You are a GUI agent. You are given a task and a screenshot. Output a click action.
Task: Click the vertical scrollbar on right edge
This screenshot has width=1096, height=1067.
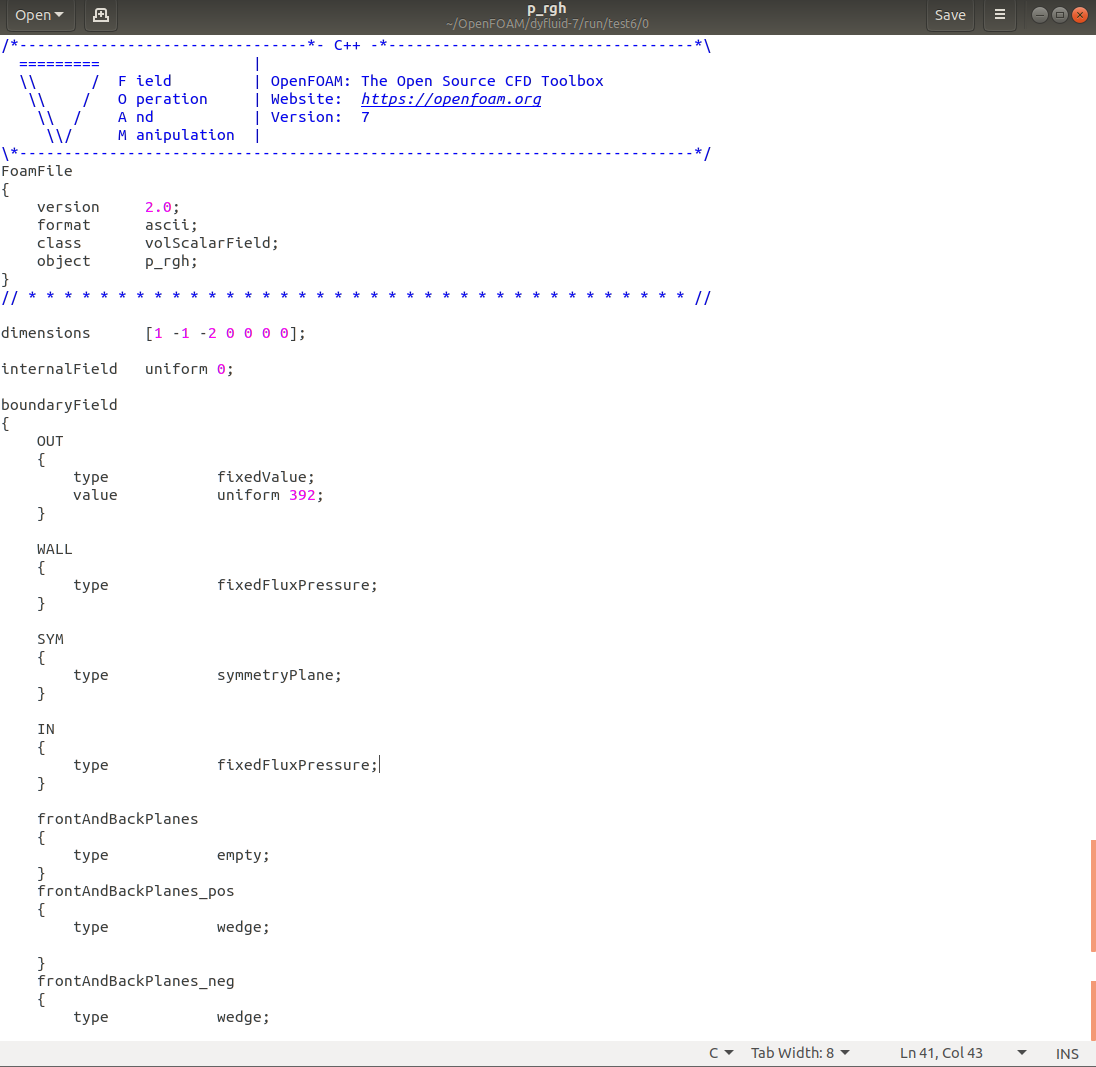(x=1092, y=895)
